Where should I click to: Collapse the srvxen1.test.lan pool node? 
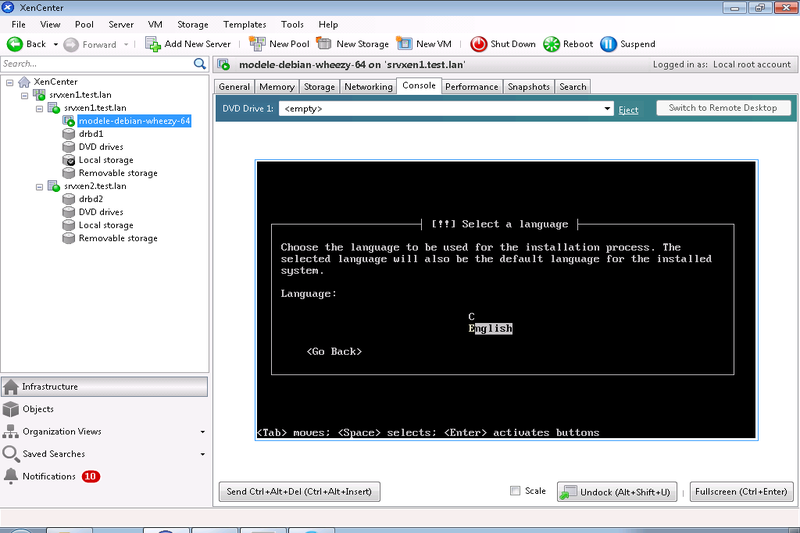pos(24,95)
